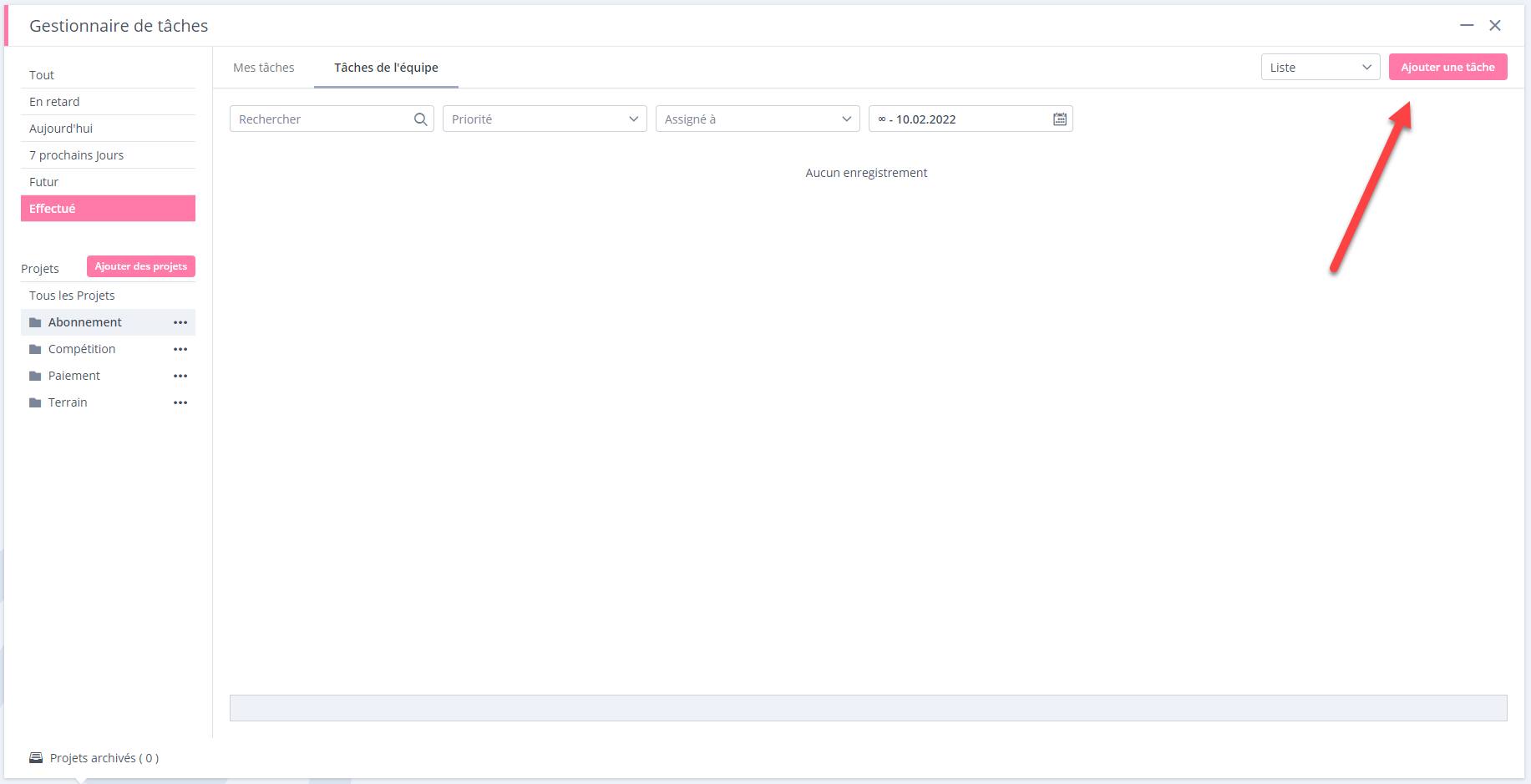Click the Terrain folder icon

click(35, 402)
